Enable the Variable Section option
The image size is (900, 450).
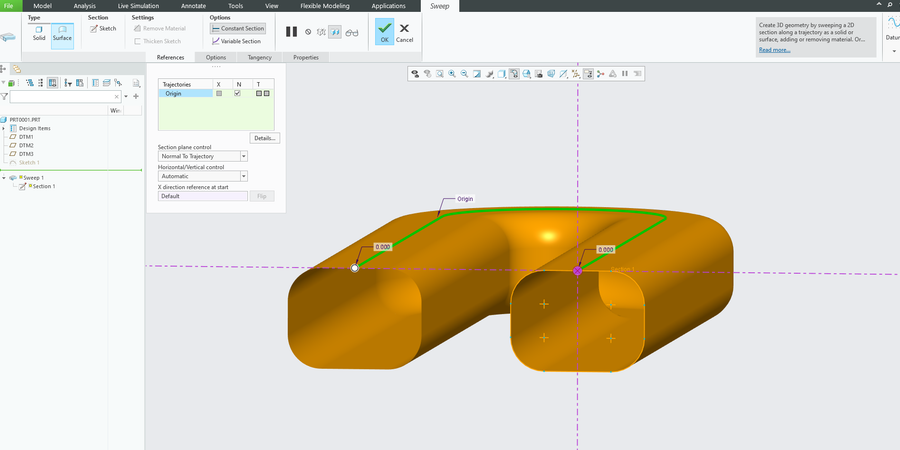[x=237, y=41]
